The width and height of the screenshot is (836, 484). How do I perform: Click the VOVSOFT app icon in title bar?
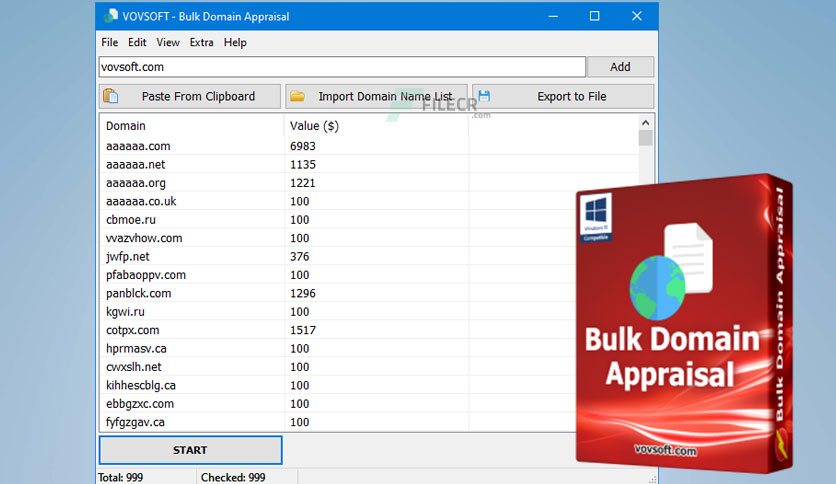(x=110, y=16)
